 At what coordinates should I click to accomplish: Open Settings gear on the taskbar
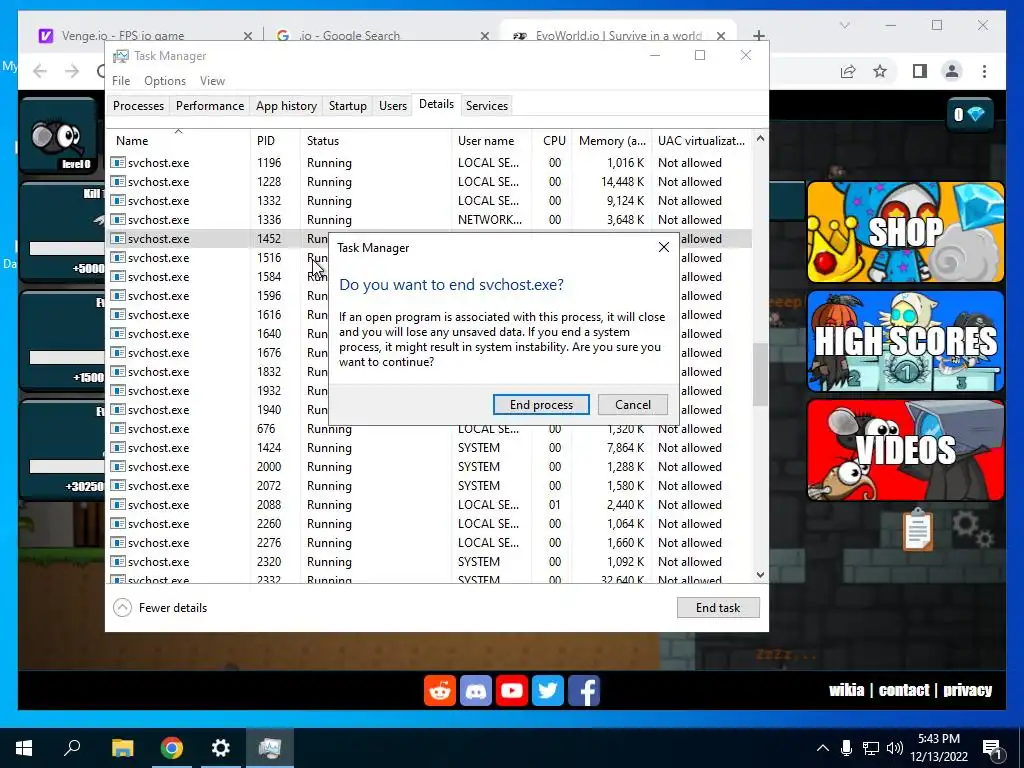pos(220,748)
